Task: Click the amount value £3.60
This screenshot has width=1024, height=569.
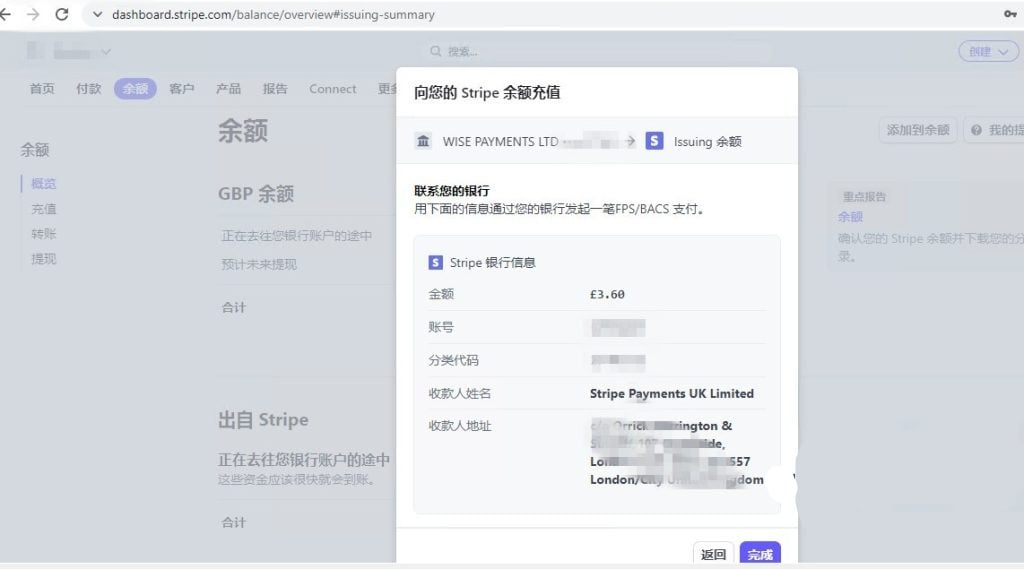Action: click(x=607, y=295)
